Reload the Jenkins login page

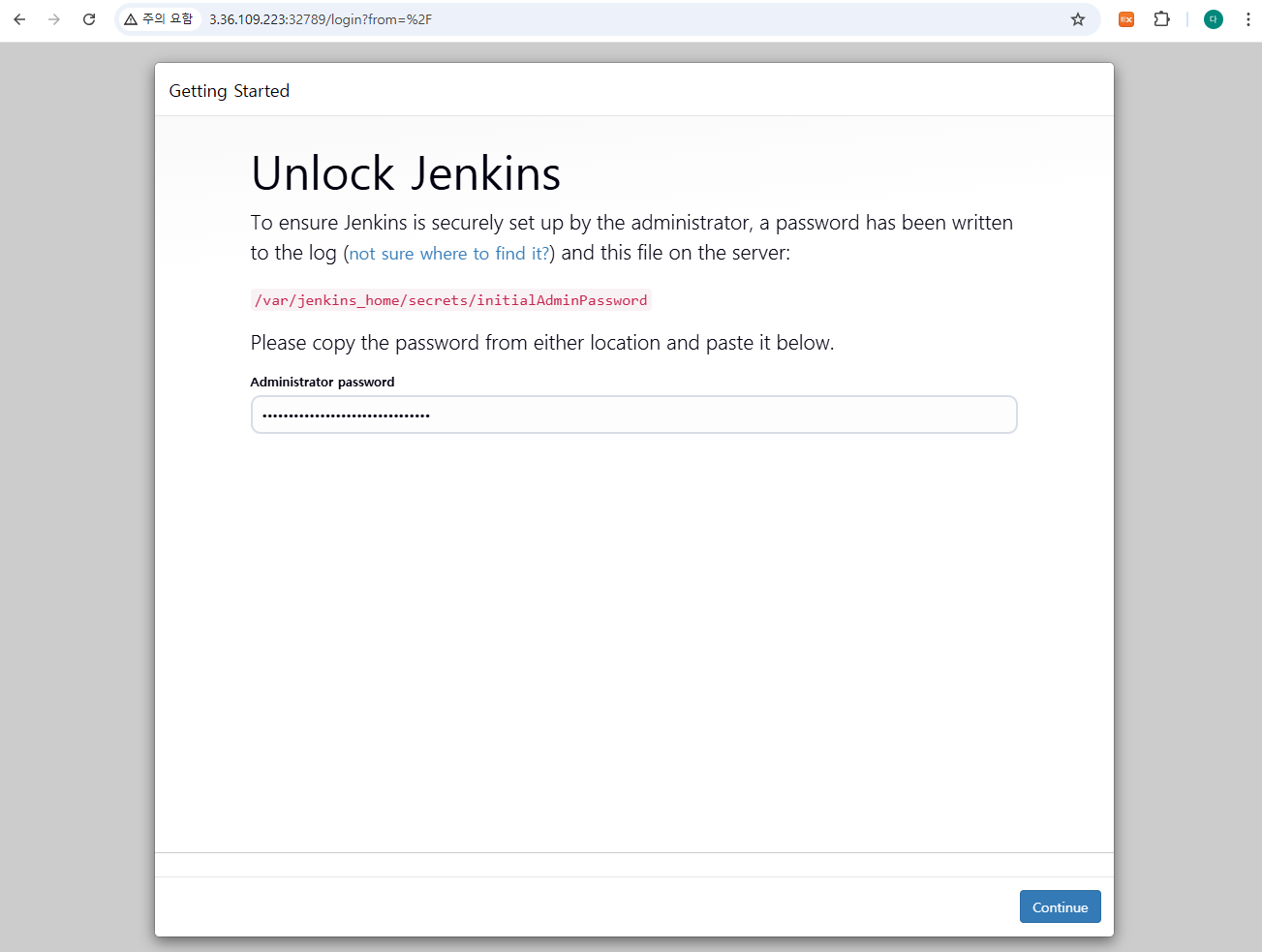89,19
